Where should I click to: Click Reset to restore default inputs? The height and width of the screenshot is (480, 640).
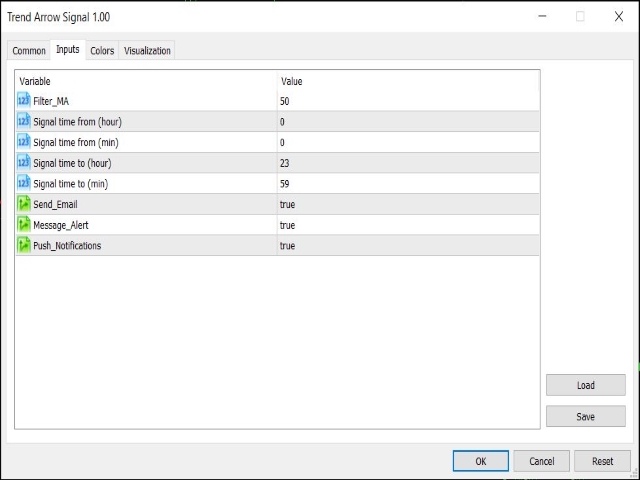tap(602, 461)
